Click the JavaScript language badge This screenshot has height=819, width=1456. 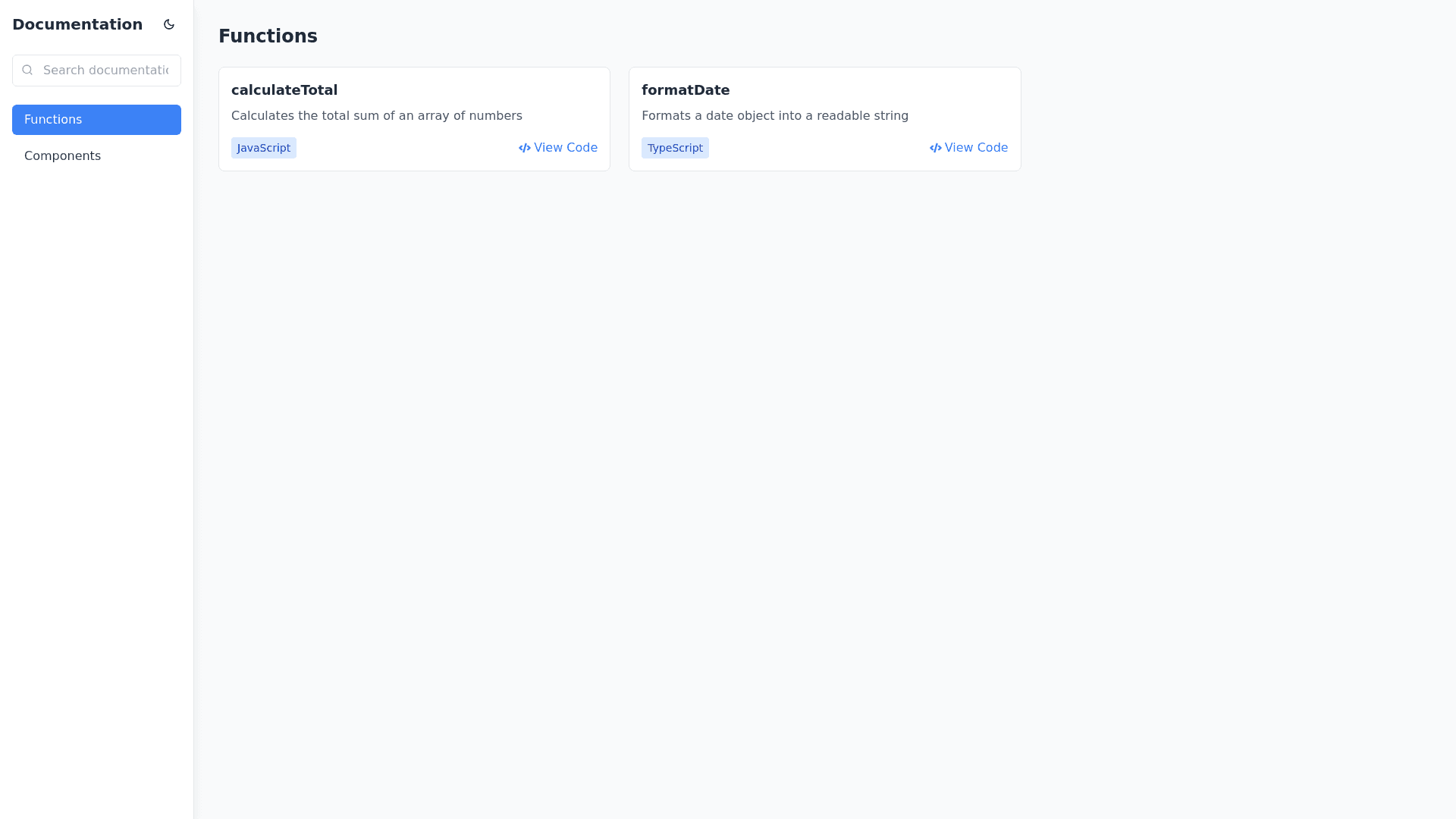(264, 148)
